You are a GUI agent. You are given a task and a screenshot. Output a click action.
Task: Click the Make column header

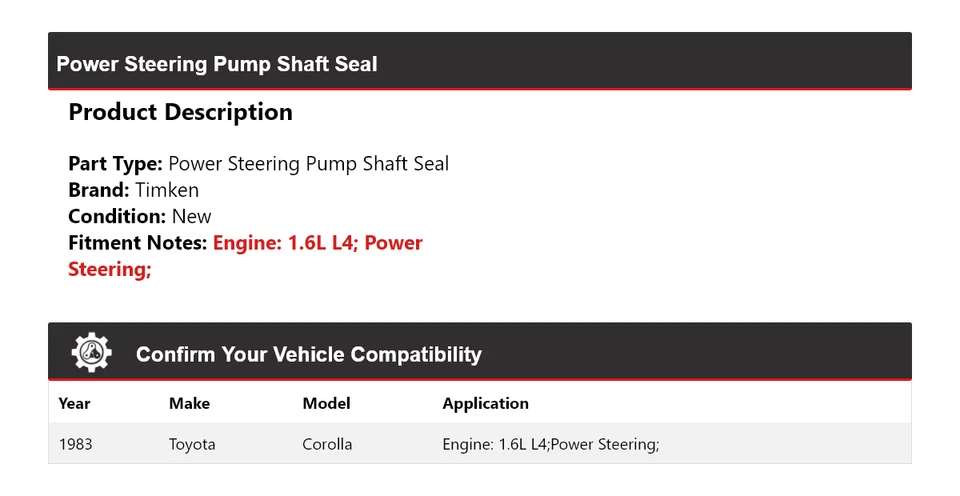pos(189,404)
